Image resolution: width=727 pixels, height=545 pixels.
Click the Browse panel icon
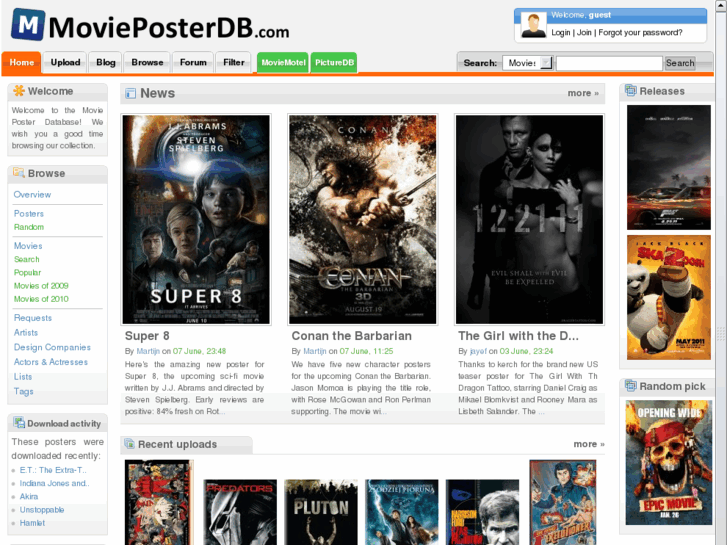(x=19, y=173)
